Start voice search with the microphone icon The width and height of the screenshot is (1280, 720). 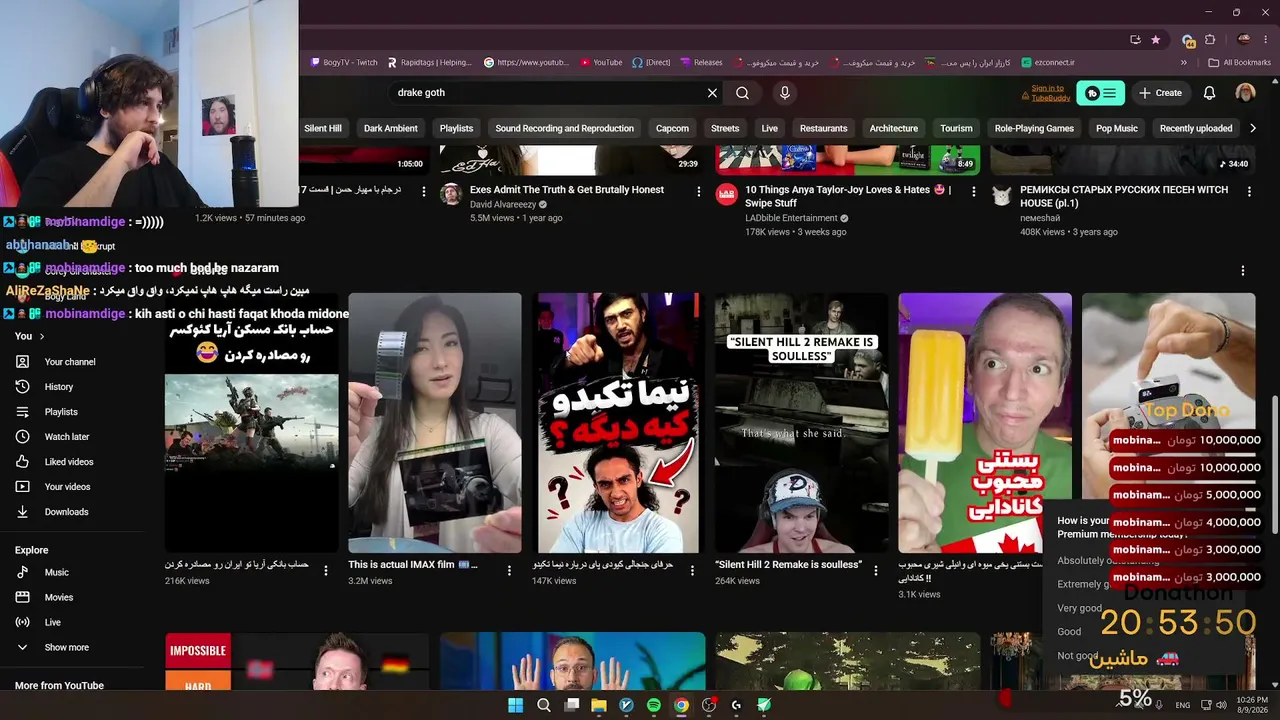pyautogui.click(x=784, y=93)
